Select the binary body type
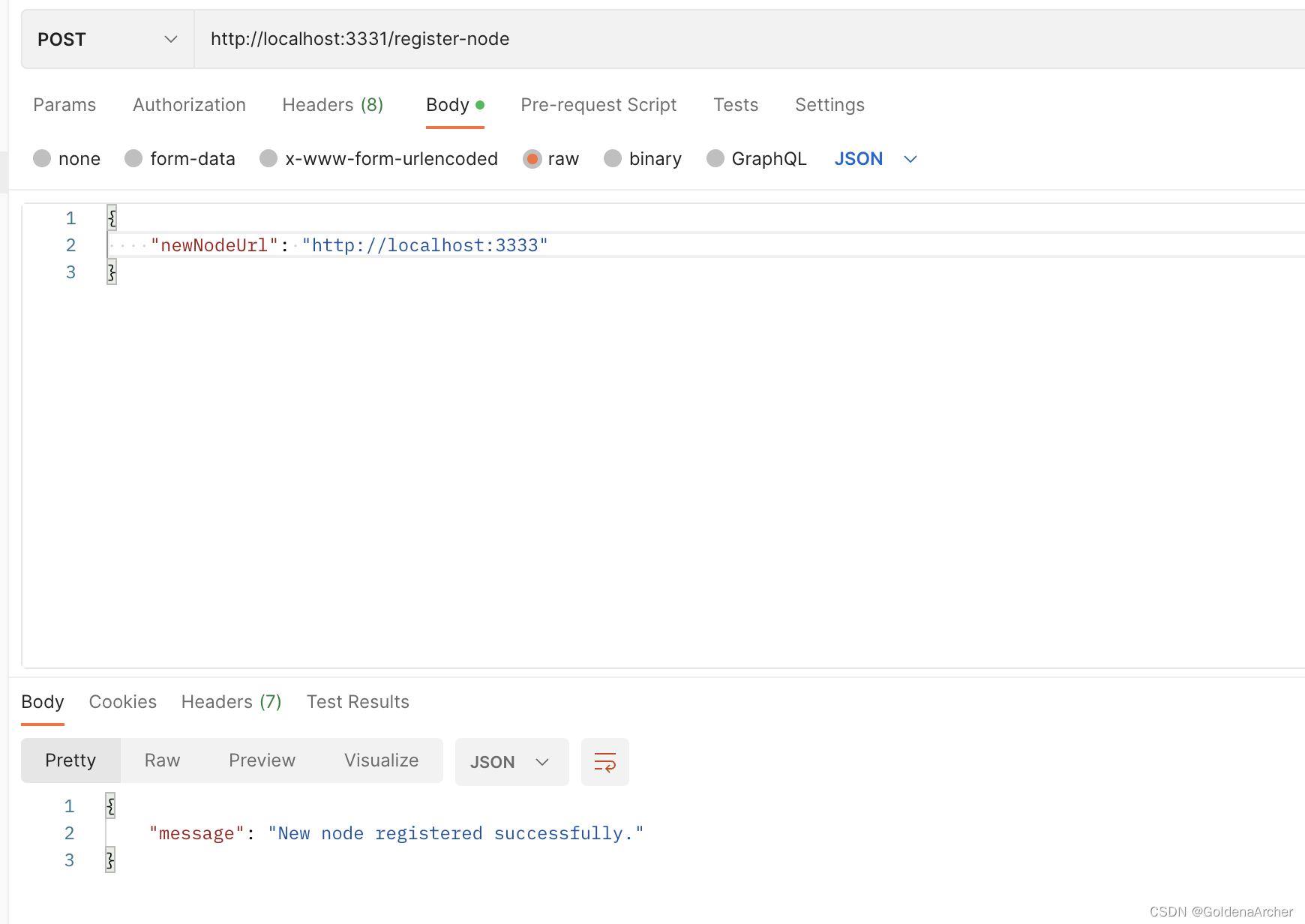This screenshot has height=924, width=1305. coord(643,159)
